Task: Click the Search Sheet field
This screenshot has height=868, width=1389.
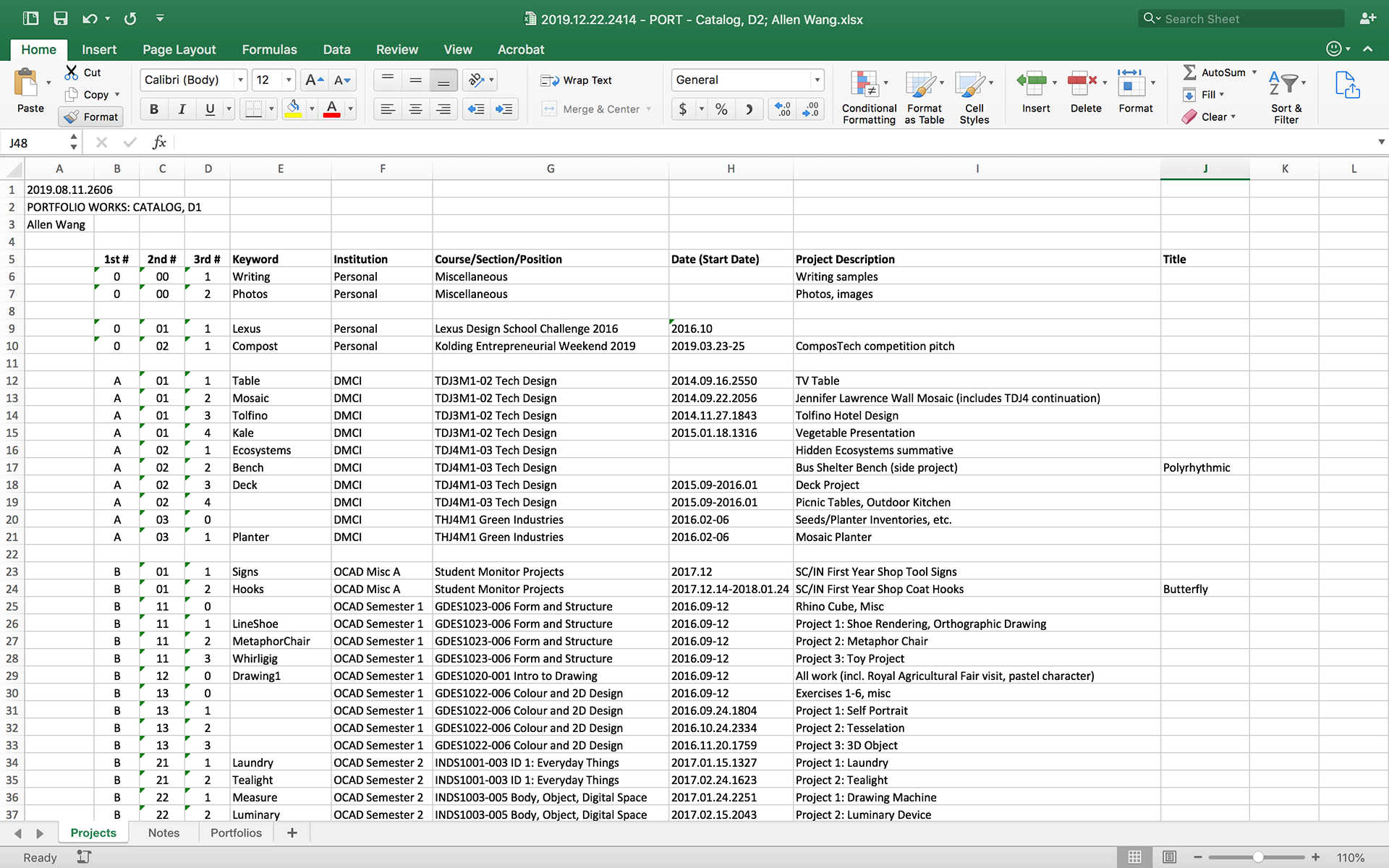Action: coord(1241,19)
